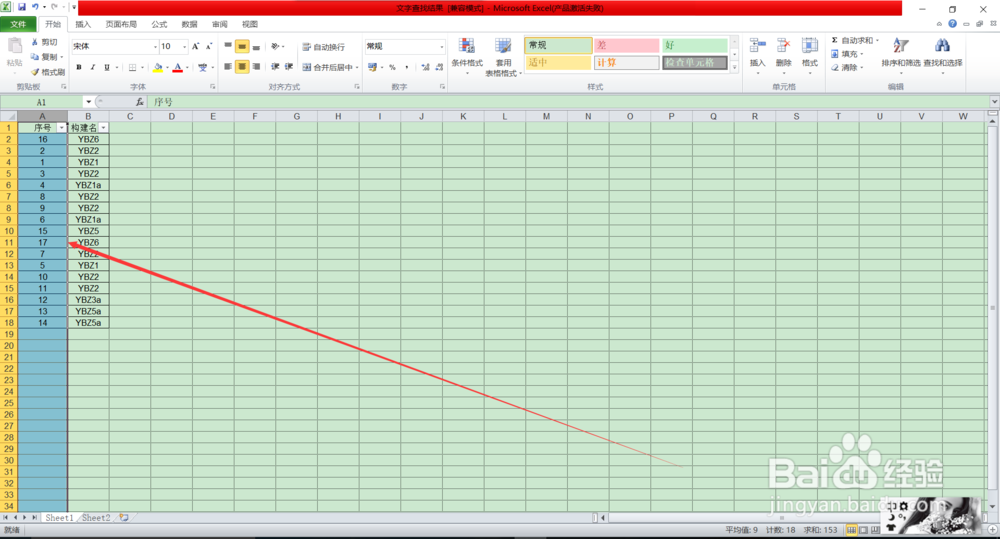Screen dimensions: 1000x539
Task: Switch to the Insert (插入) tab
Action: 83,24
